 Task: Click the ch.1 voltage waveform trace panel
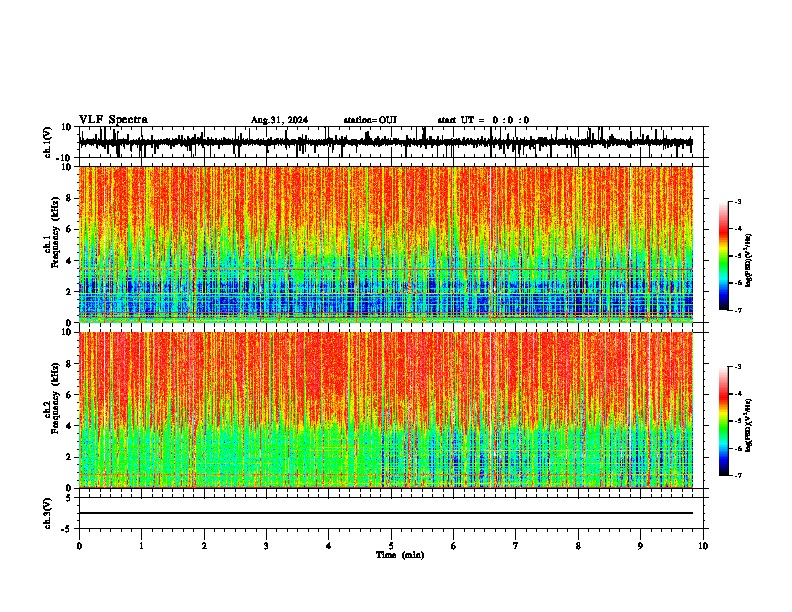[391, 142]
